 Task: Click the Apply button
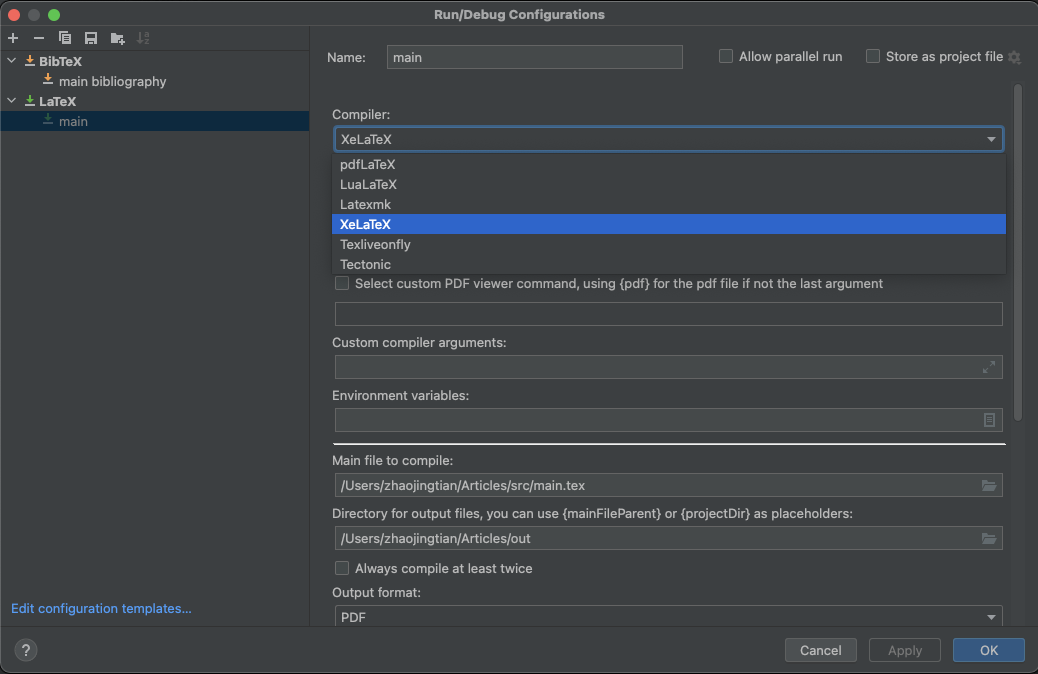[904, 650]
